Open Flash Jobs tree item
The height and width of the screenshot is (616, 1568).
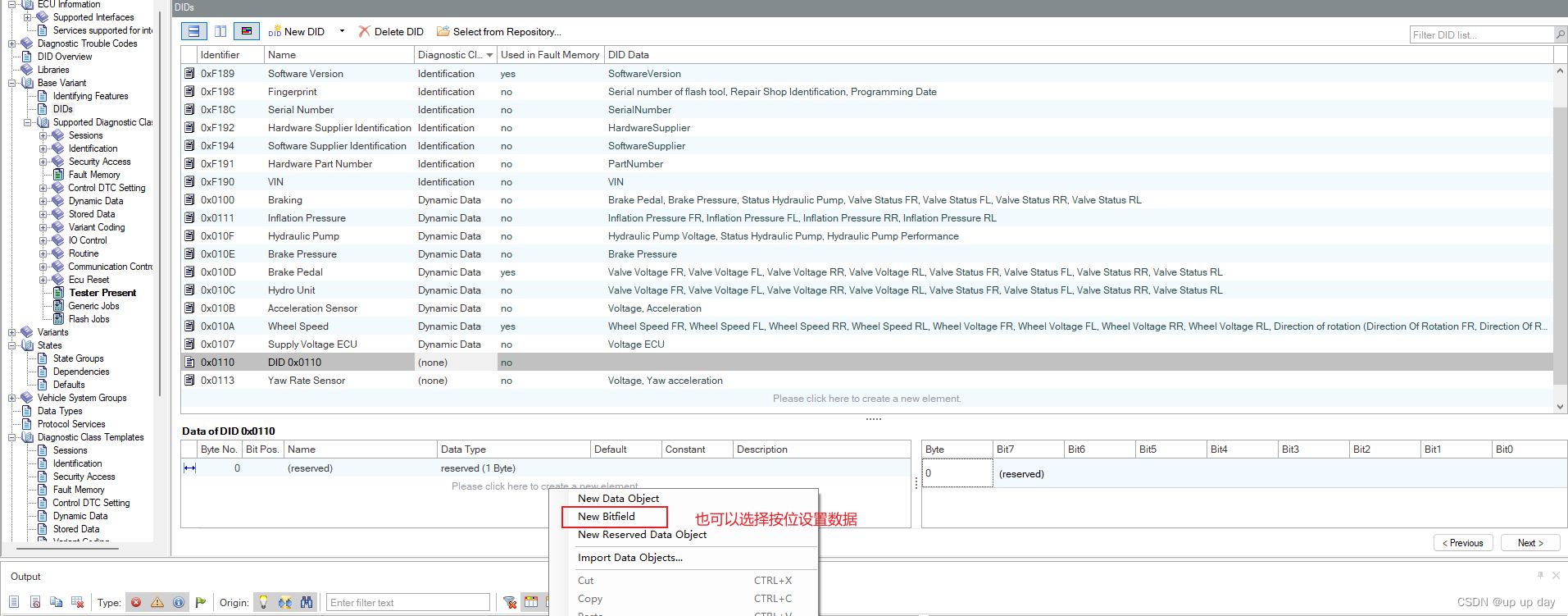tap(89, 319)
